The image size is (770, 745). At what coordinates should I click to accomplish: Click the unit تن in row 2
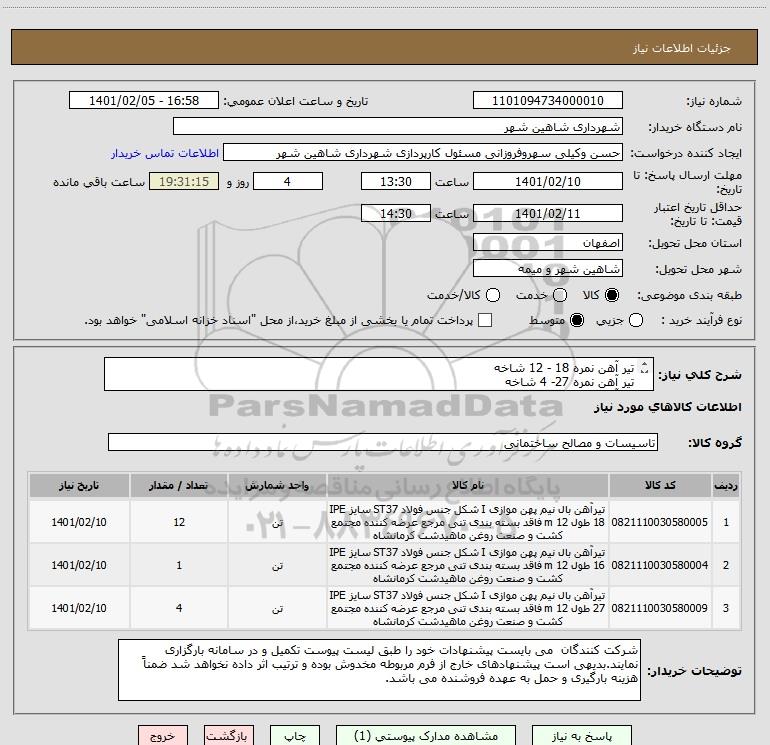tap(277, 566)
